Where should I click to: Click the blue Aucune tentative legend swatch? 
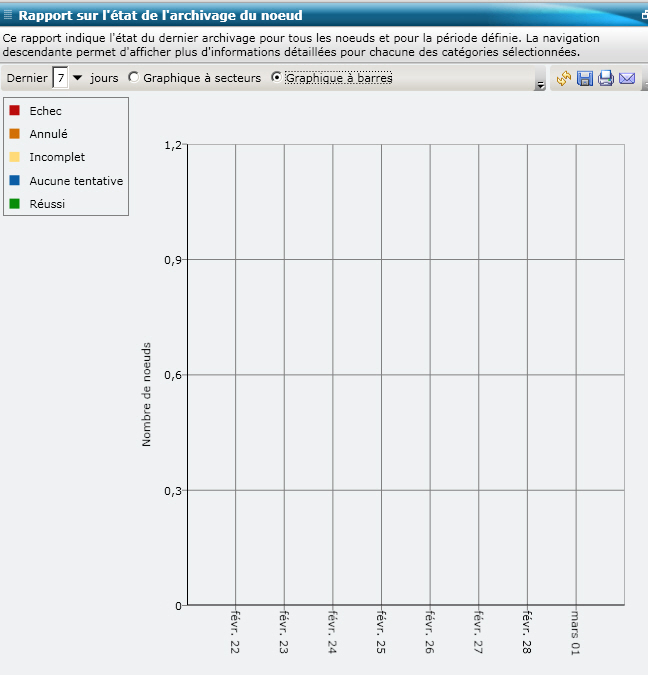(x=15, y=180)
